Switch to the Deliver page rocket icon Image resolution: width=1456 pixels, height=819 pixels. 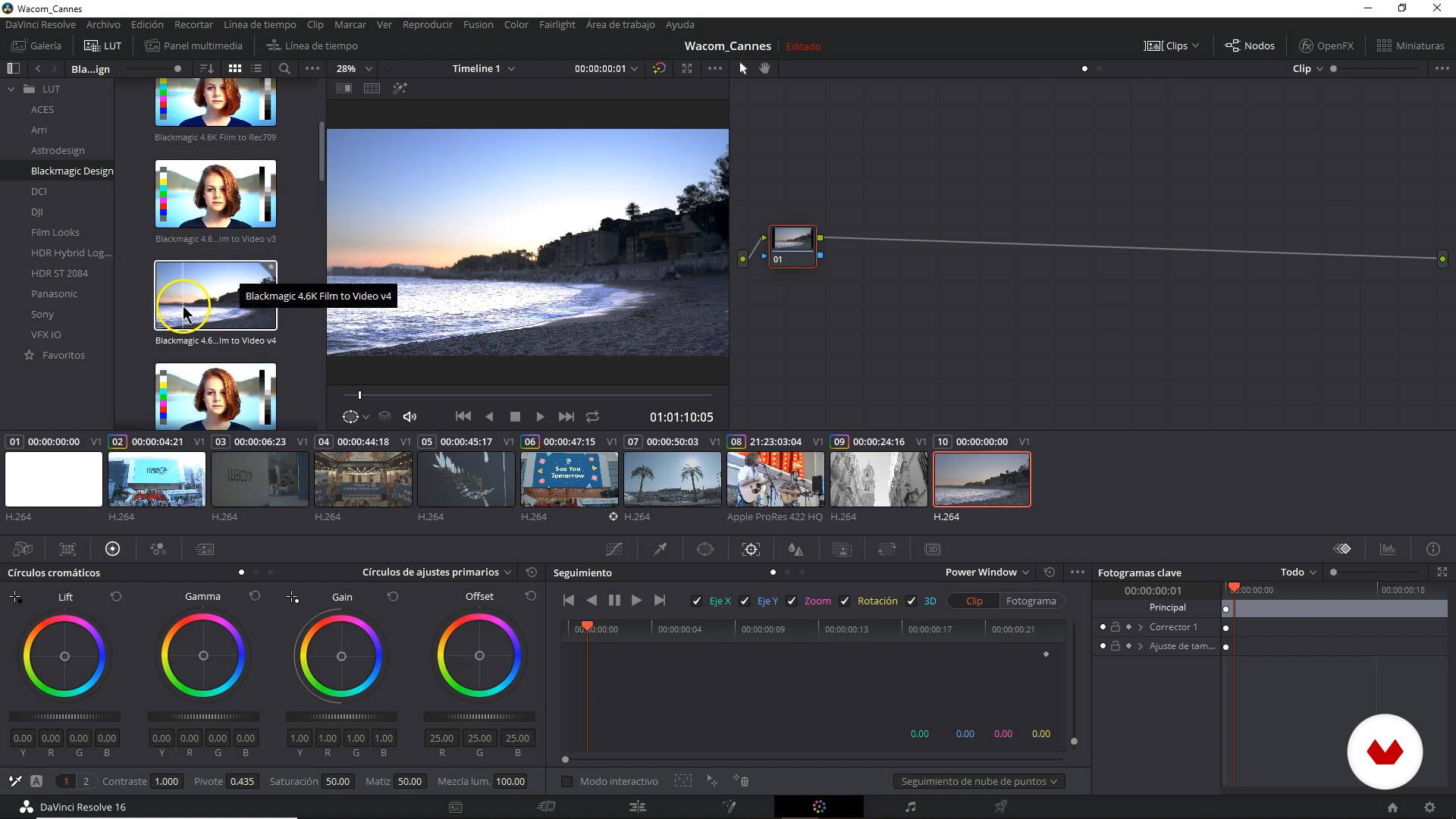(x=1001, y=807)
